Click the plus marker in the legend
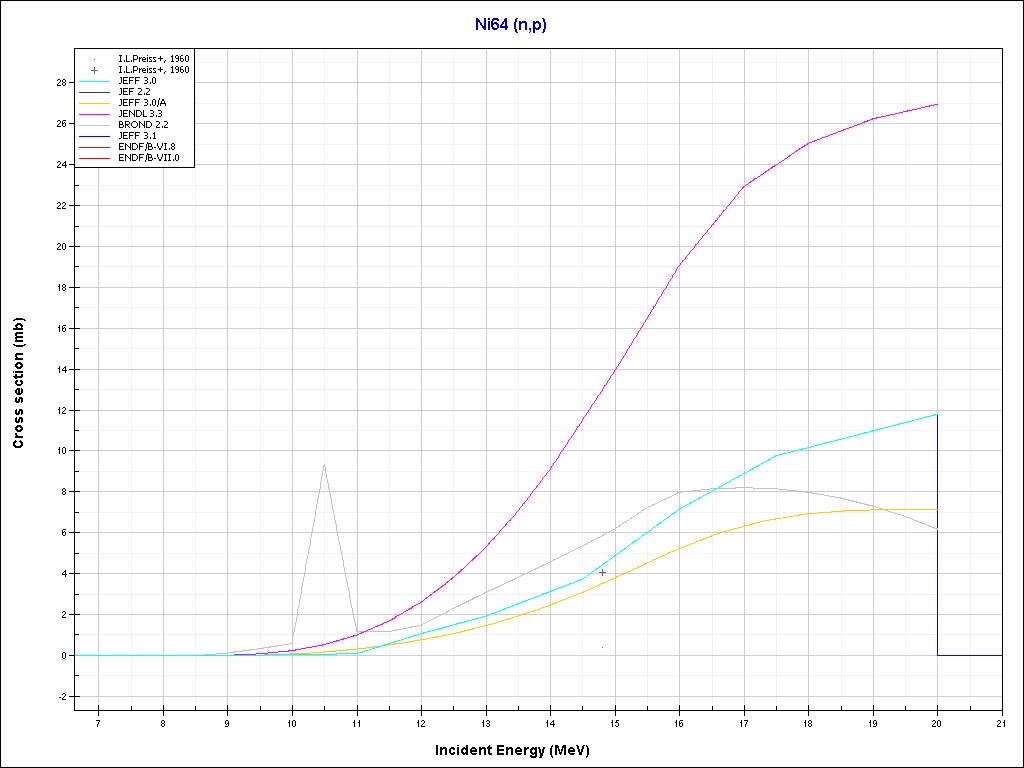This screenshot has width=1024, height=768. (x=95, y=70)
